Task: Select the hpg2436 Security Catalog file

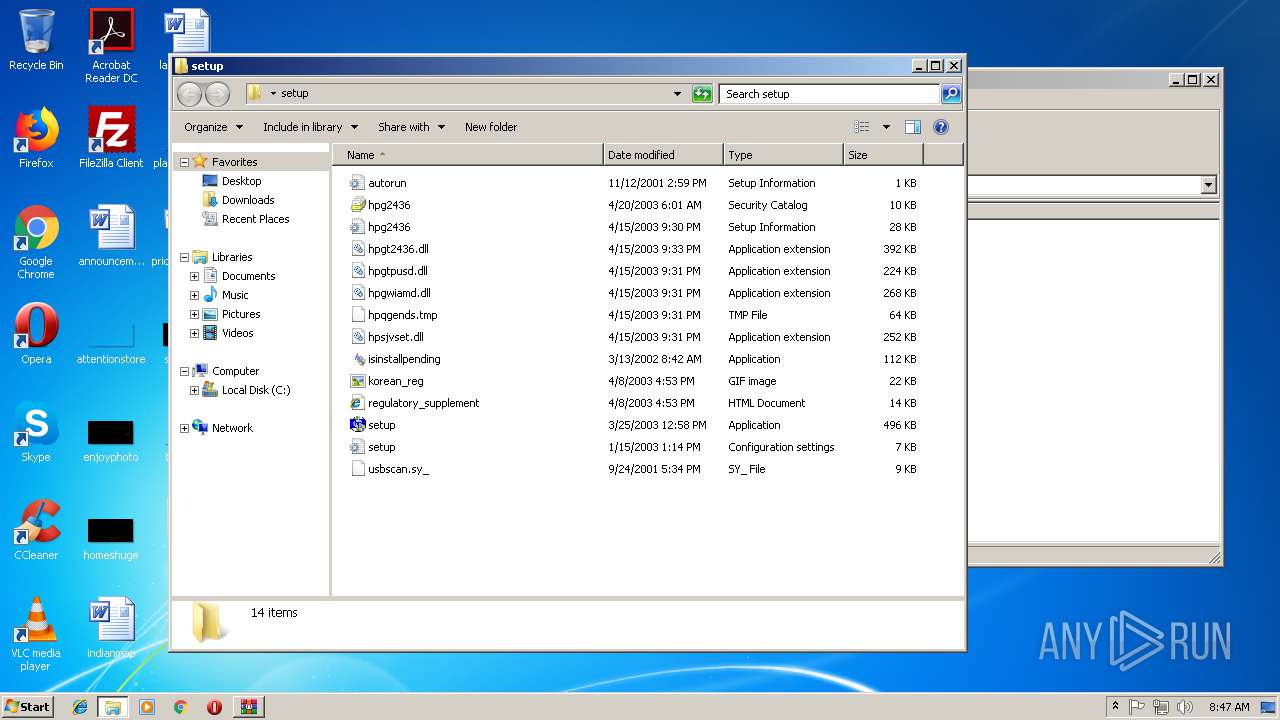Action: pyautogui.click(x=389, y=205)
